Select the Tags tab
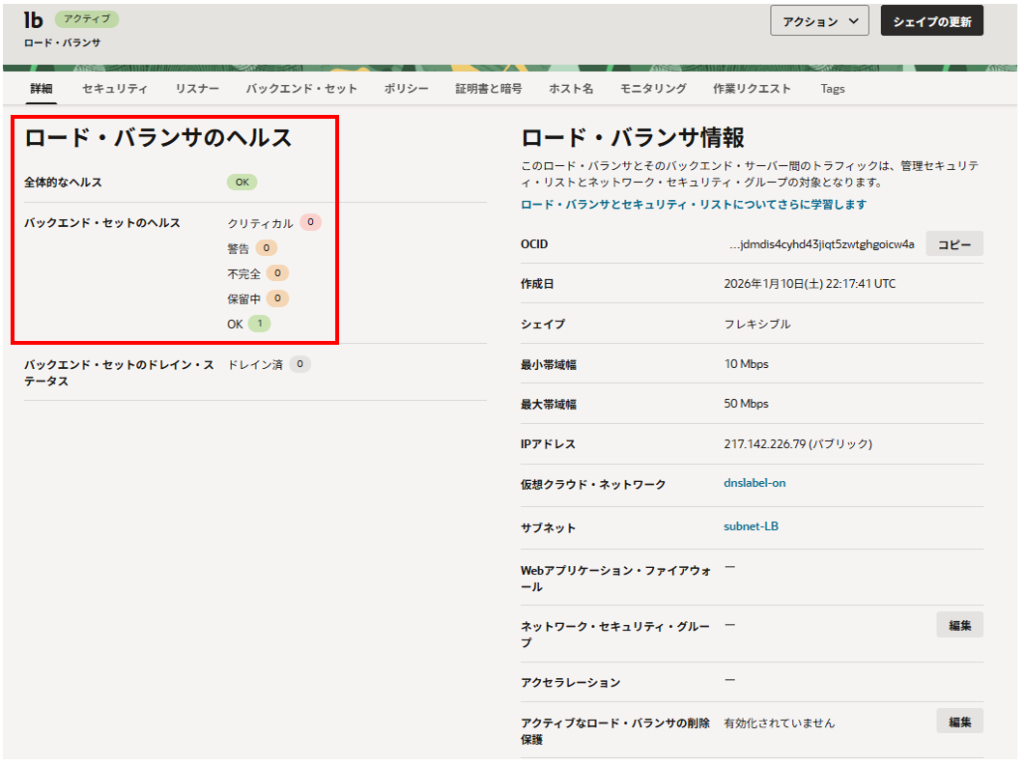Image resolution: width=1024 pixels, height=765 pixels. [832, 89]
